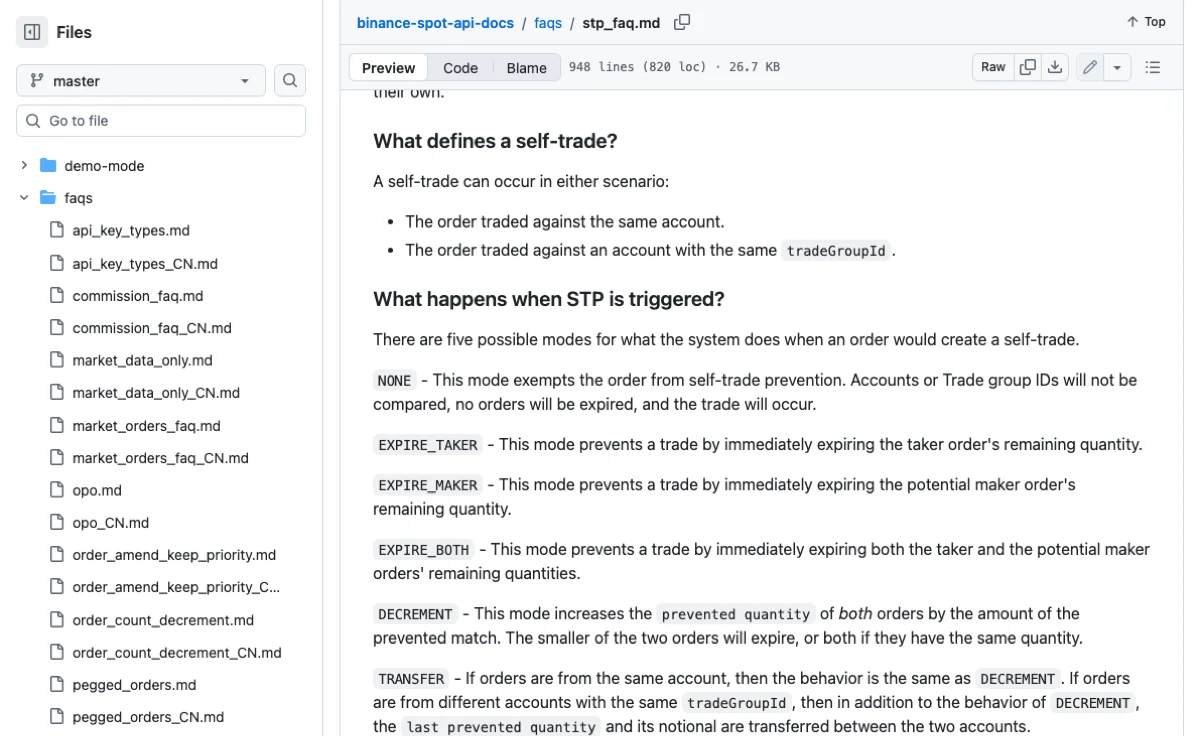Open opo.md file
This screenshot has height=736, width=1200.
(97, 490)
